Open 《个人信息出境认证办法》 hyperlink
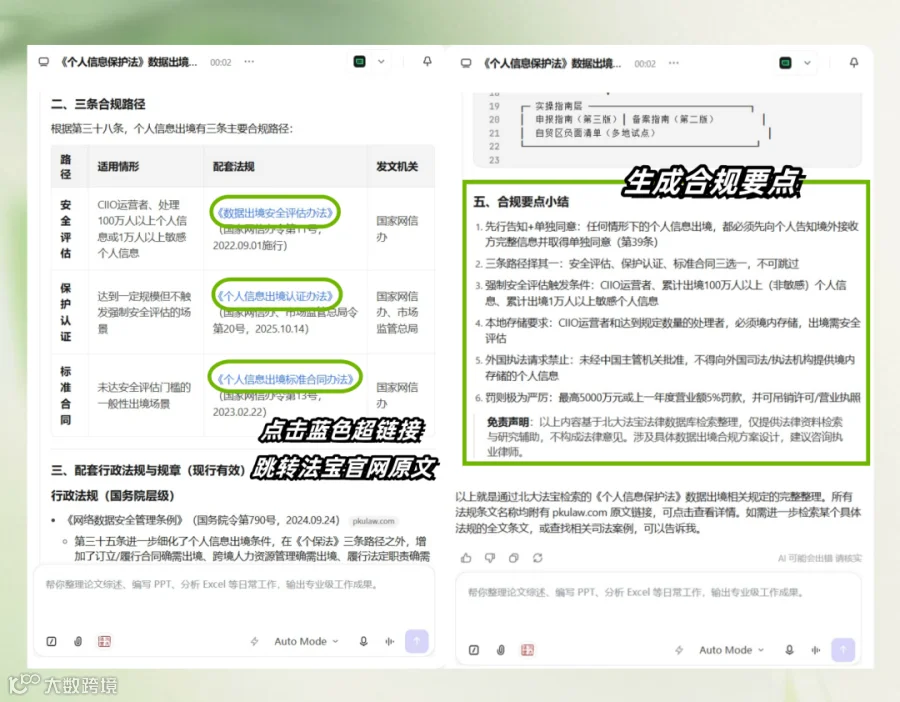The height and width of the screenshot is (702, 900). tap(275, 296)
